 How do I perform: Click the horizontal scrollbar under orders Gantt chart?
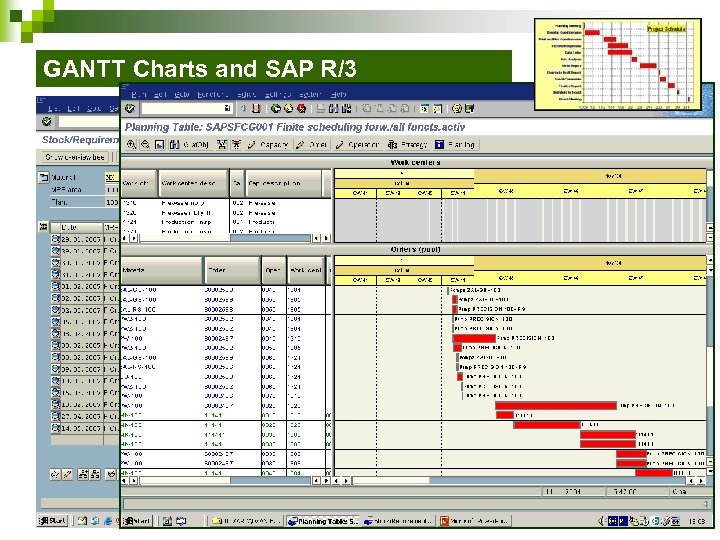[520, 480]
